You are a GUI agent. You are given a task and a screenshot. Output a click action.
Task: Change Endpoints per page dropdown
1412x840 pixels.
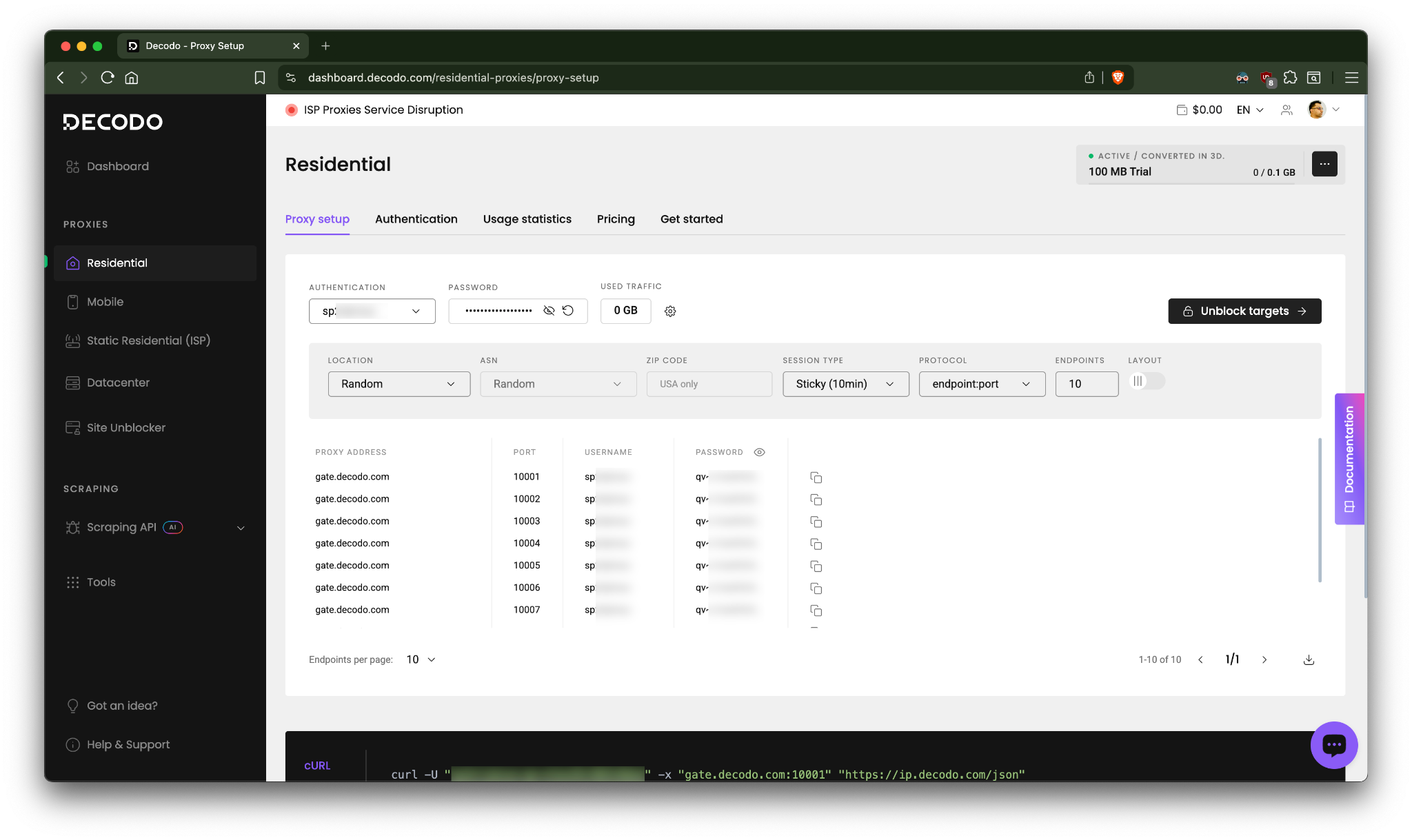(x=421, y=659)
